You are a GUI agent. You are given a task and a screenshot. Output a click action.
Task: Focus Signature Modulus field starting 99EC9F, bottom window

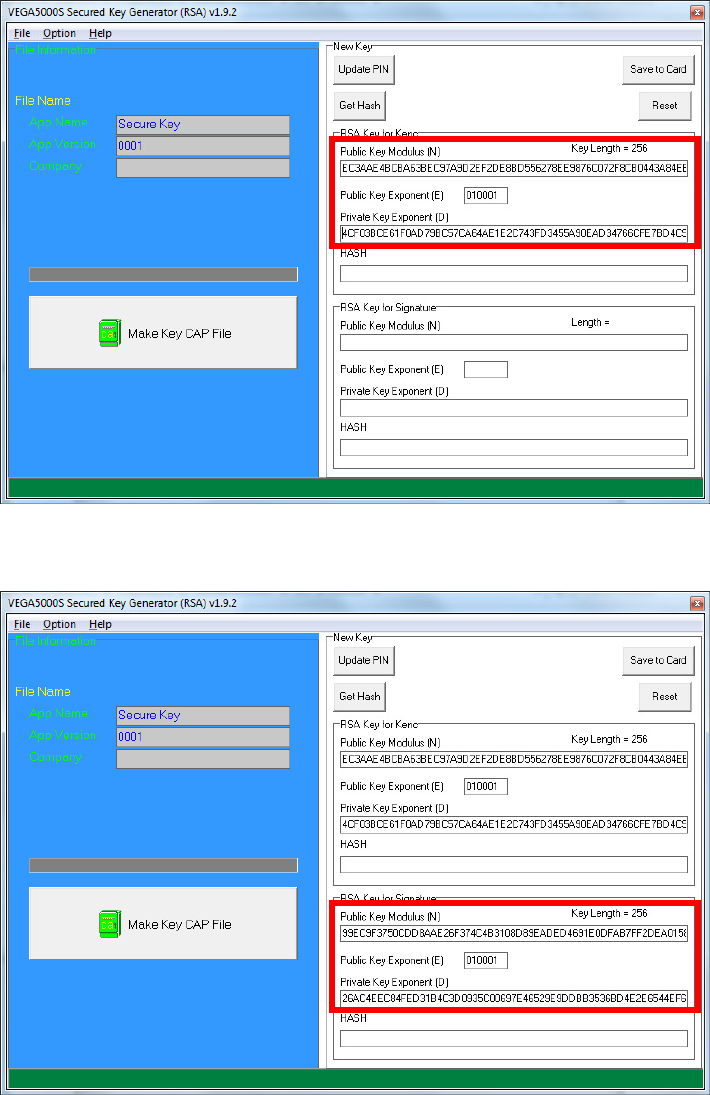[514, 933]
